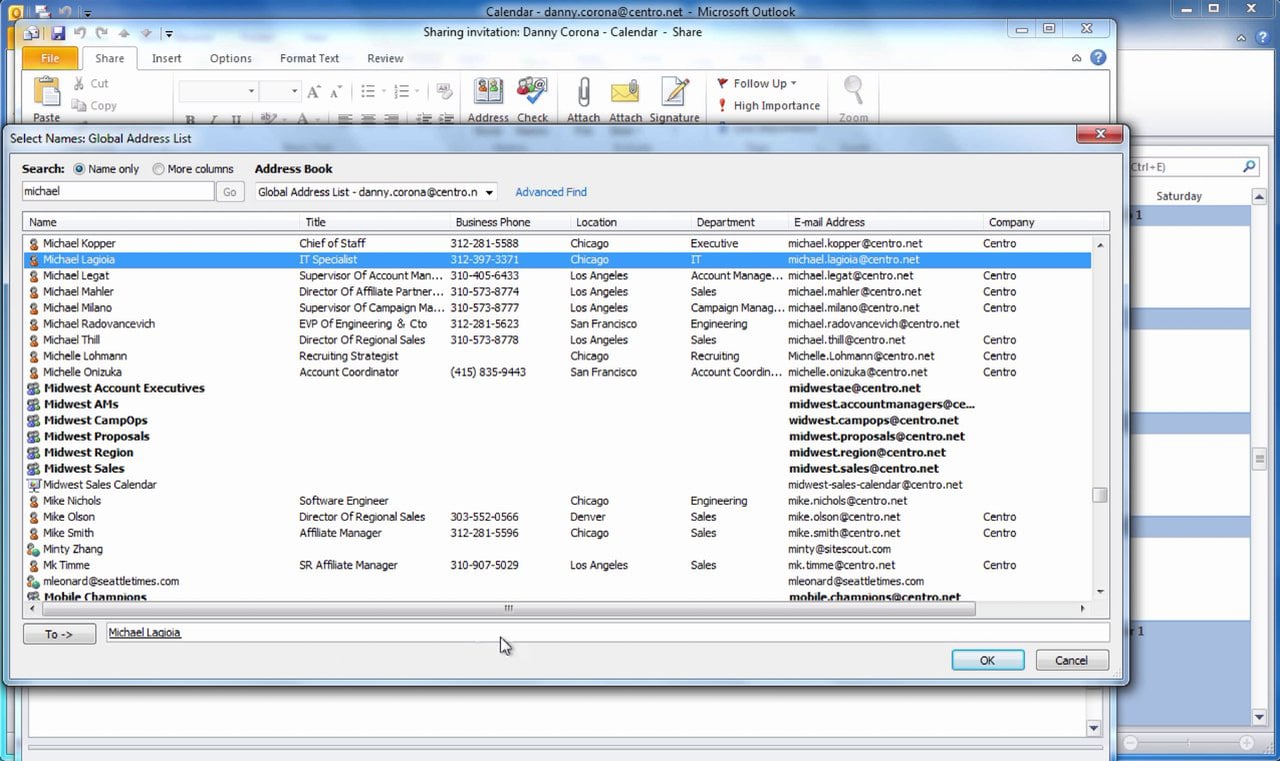Select Michael Radovancevich in the list
1280x761 pixels.
point(557,324)
